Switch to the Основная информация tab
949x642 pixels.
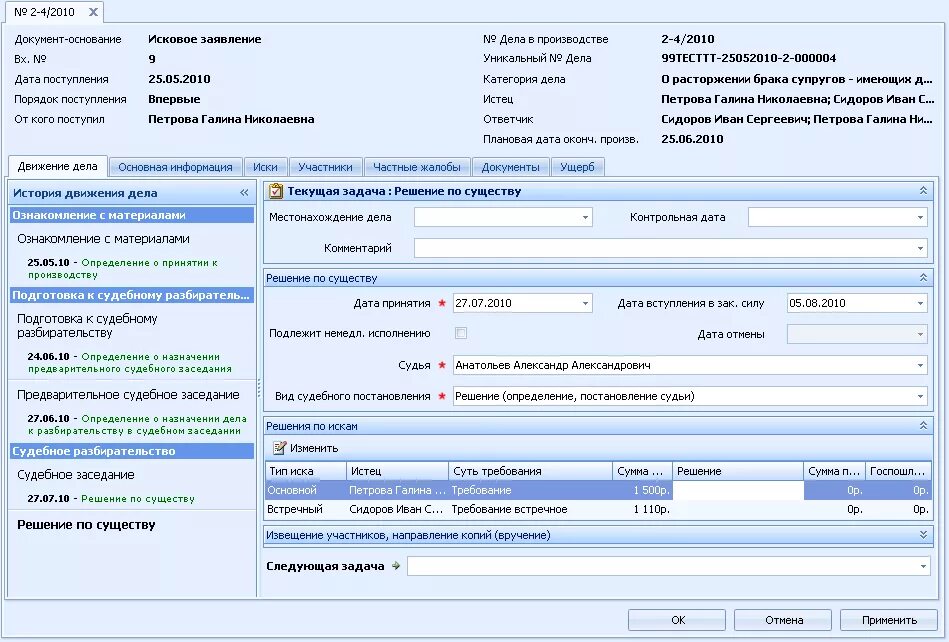point(175,167)
